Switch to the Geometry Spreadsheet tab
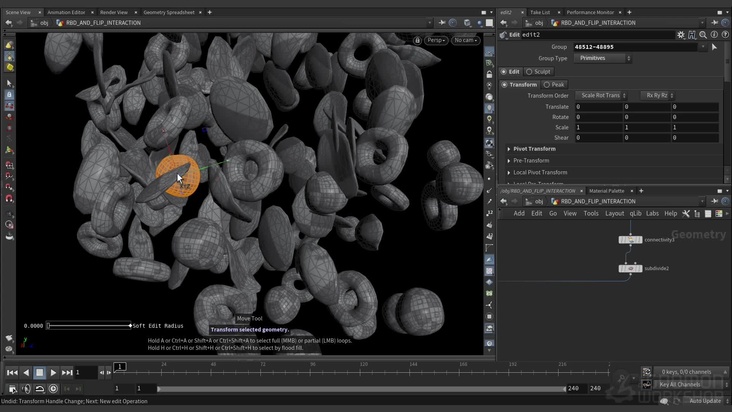 tap(167, 12)
